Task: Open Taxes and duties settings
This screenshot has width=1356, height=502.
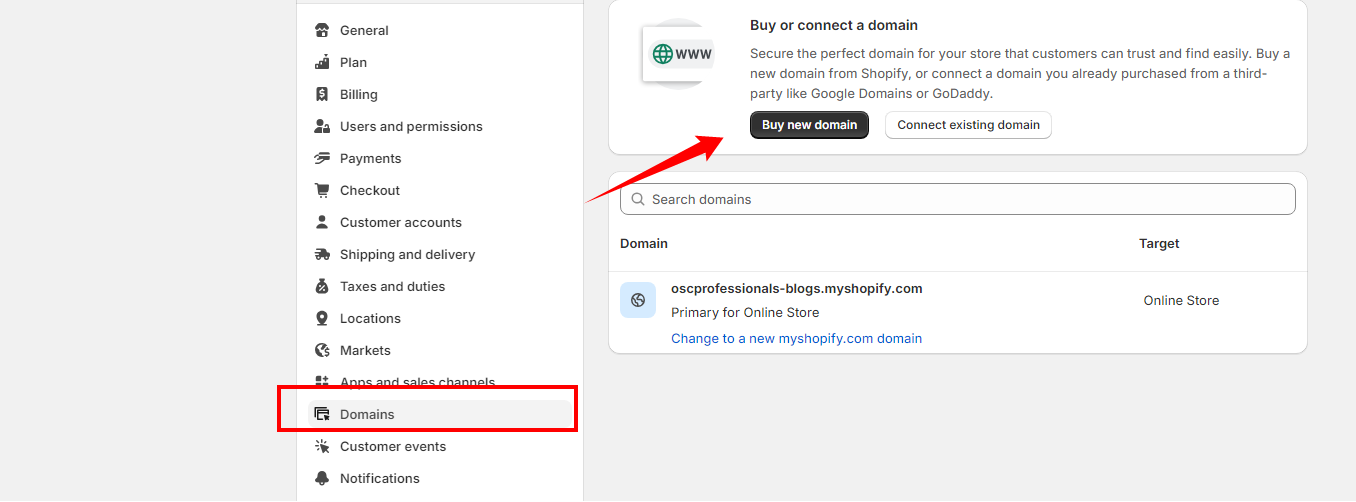Action: pyautogui.click(x=392, y=286)
